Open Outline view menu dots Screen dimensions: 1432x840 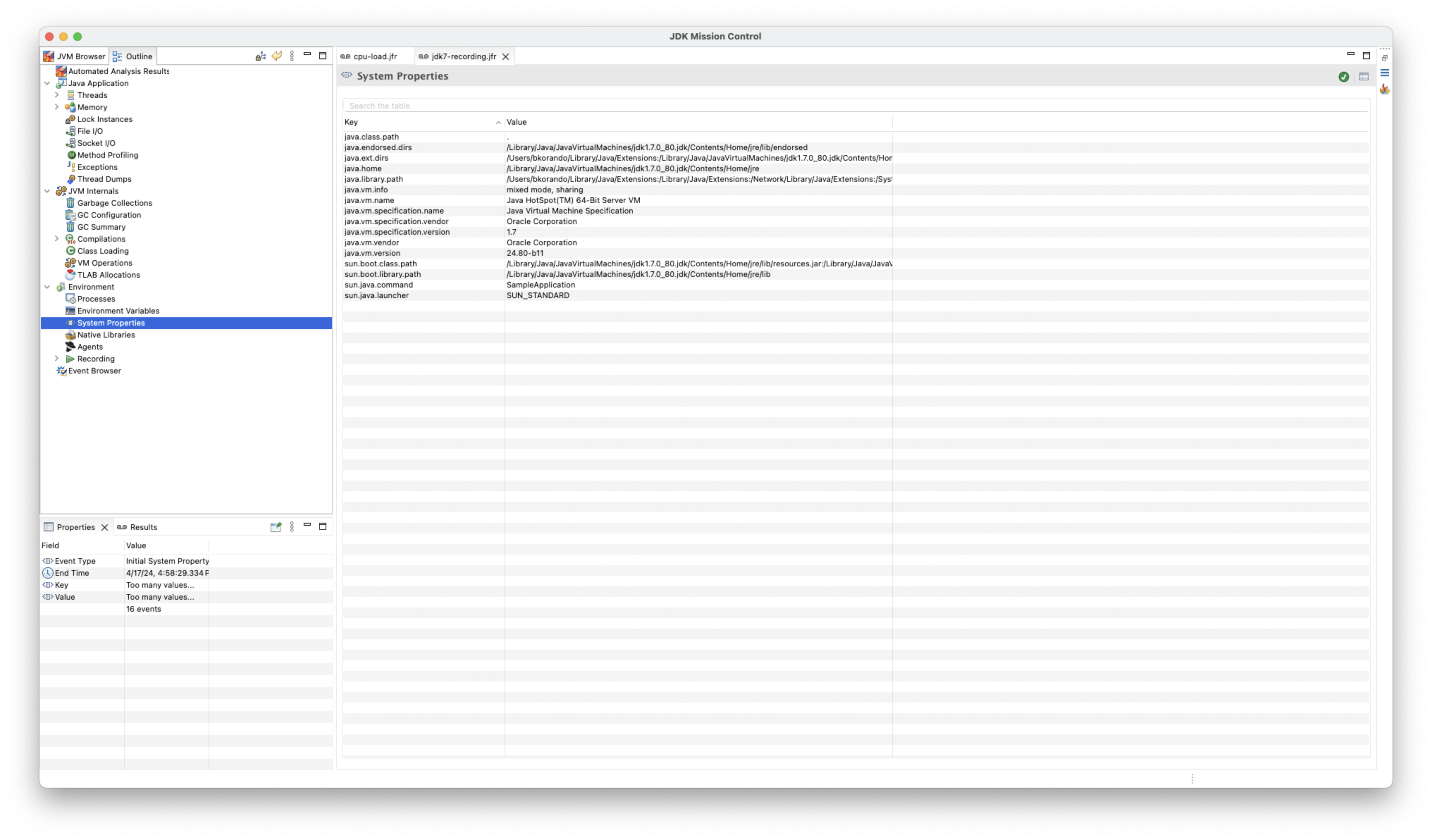click(292, 56)
